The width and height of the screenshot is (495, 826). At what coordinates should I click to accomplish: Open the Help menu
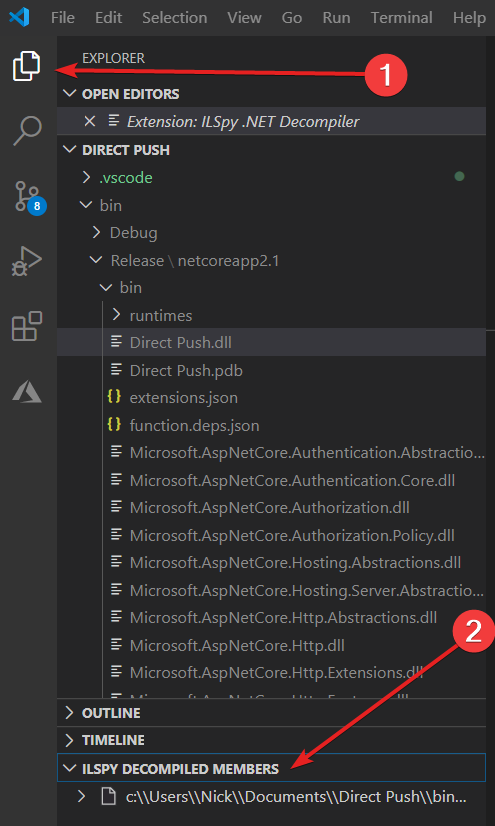tap(469, 17)
